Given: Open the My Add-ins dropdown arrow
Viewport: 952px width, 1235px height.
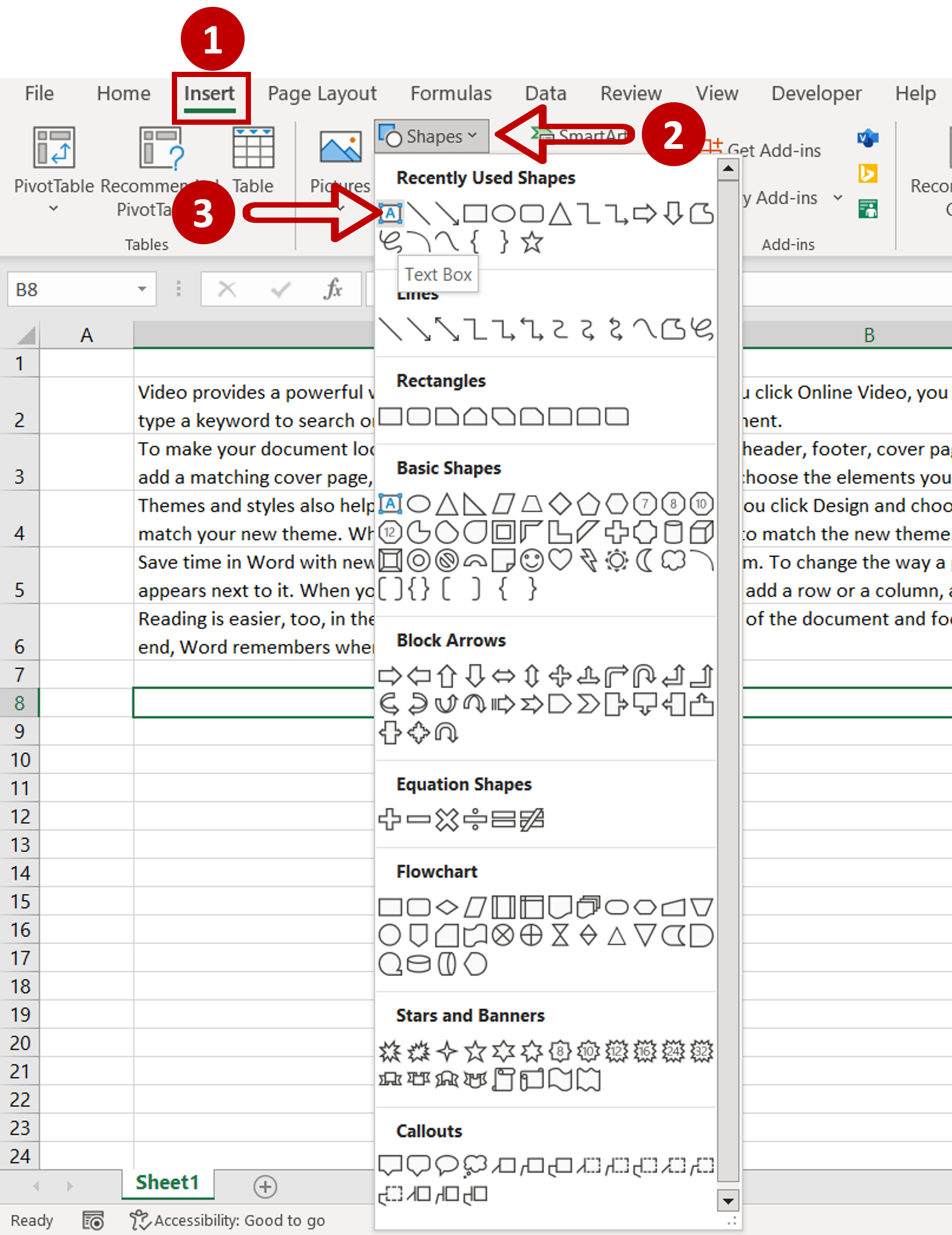Looking at the screenshot, I should (838, 197).
